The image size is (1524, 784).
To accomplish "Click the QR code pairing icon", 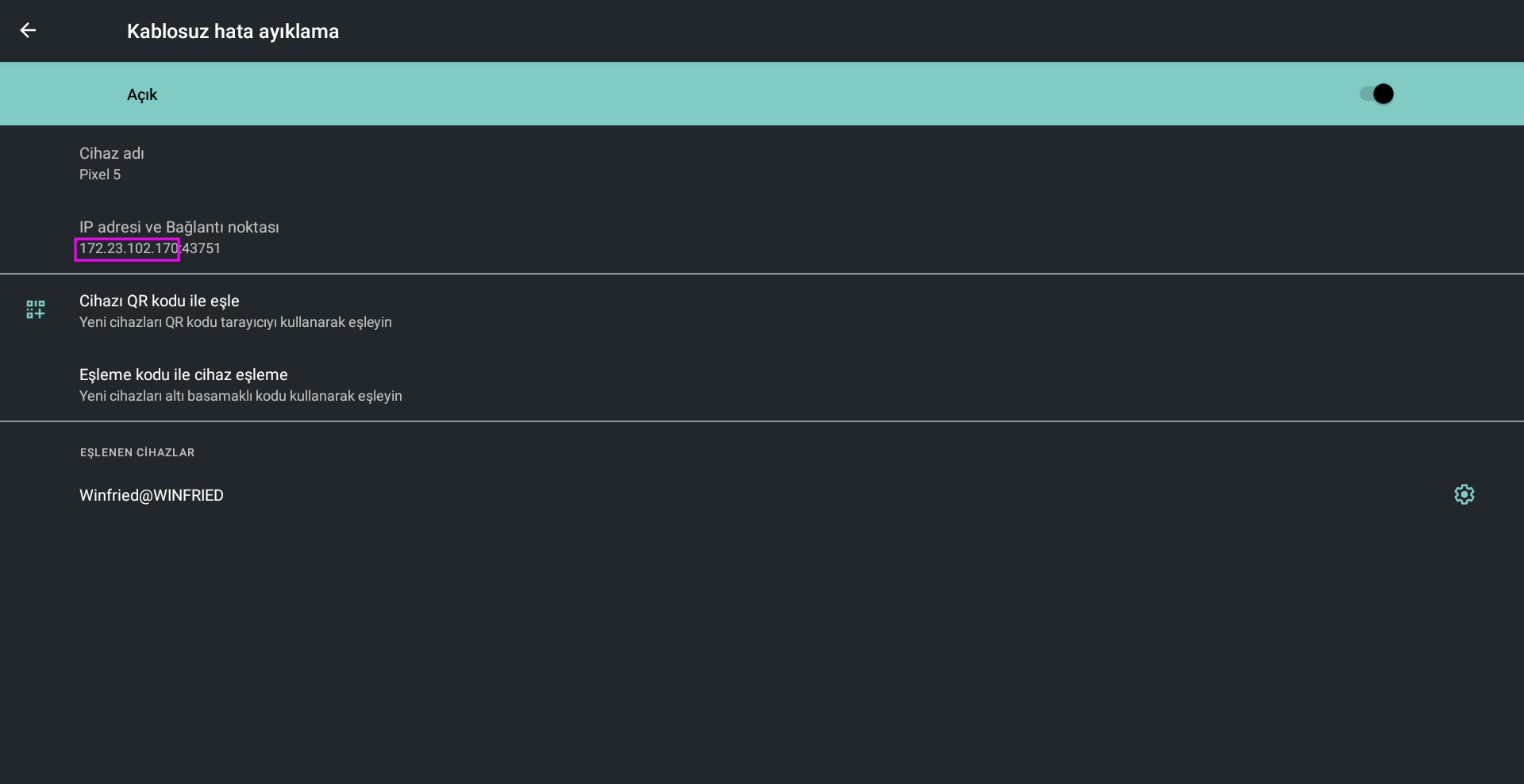I will tap(36, 309).
